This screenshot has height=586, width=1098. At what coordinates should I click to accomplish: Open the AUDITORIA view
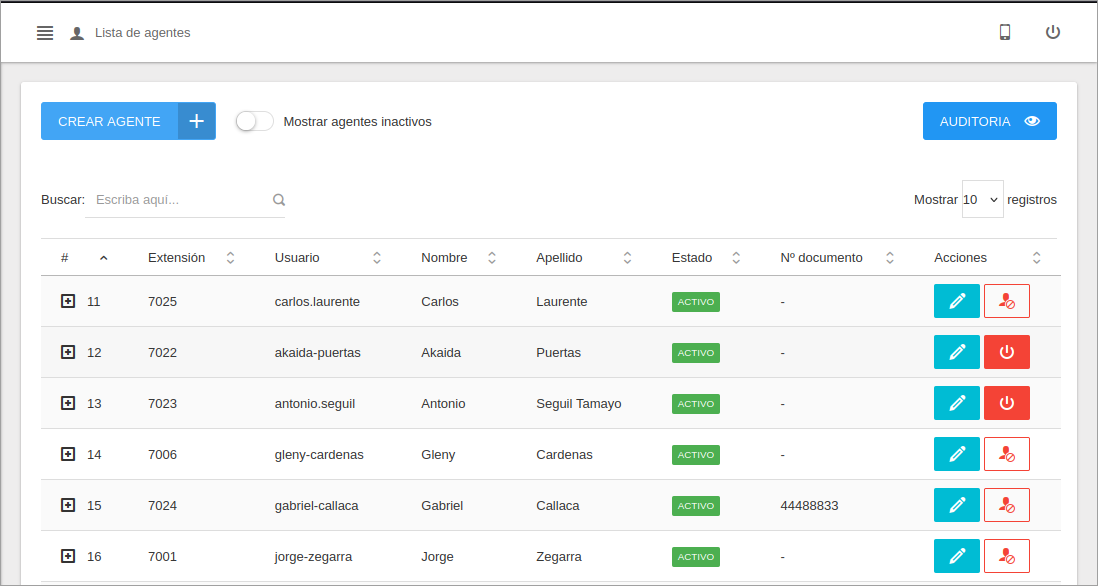(989, 120)
